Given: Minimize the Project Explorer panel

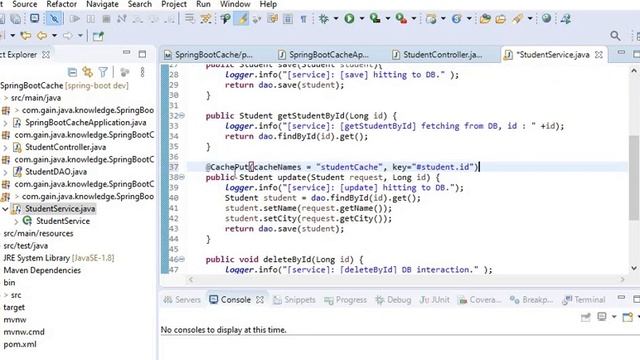Looking at the screenshot, I should (127, 53).
